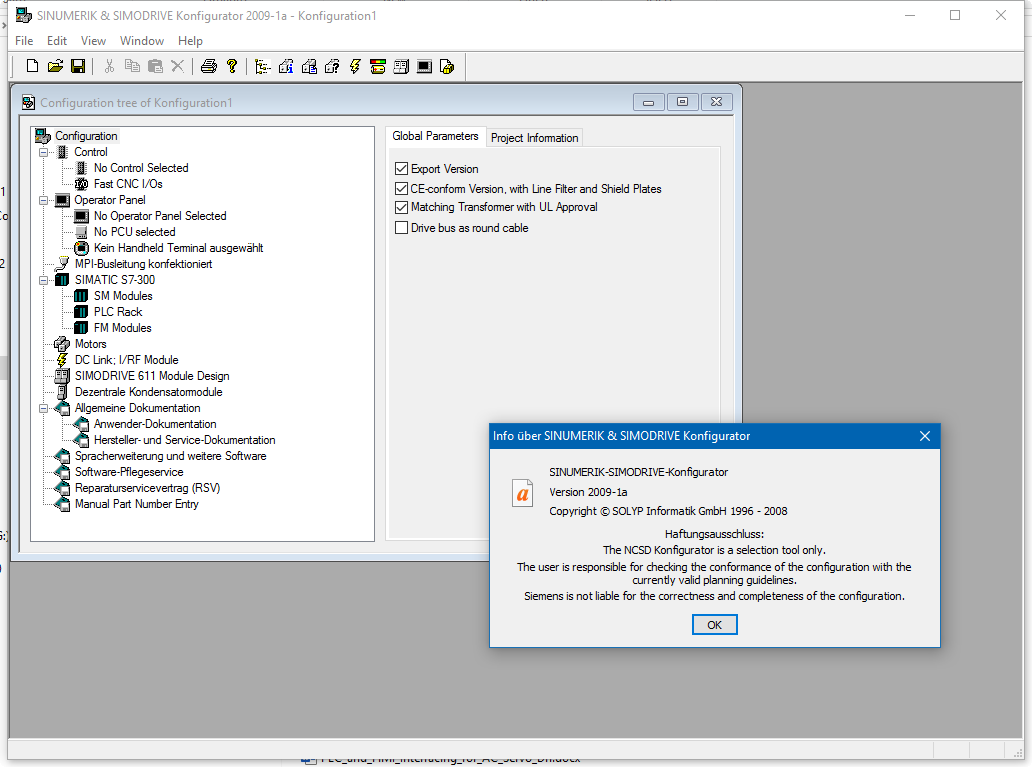The height and width of the screenshot is (767, 1032).
Task: Select Motors in the configuration tree
Action: (90, 344)
